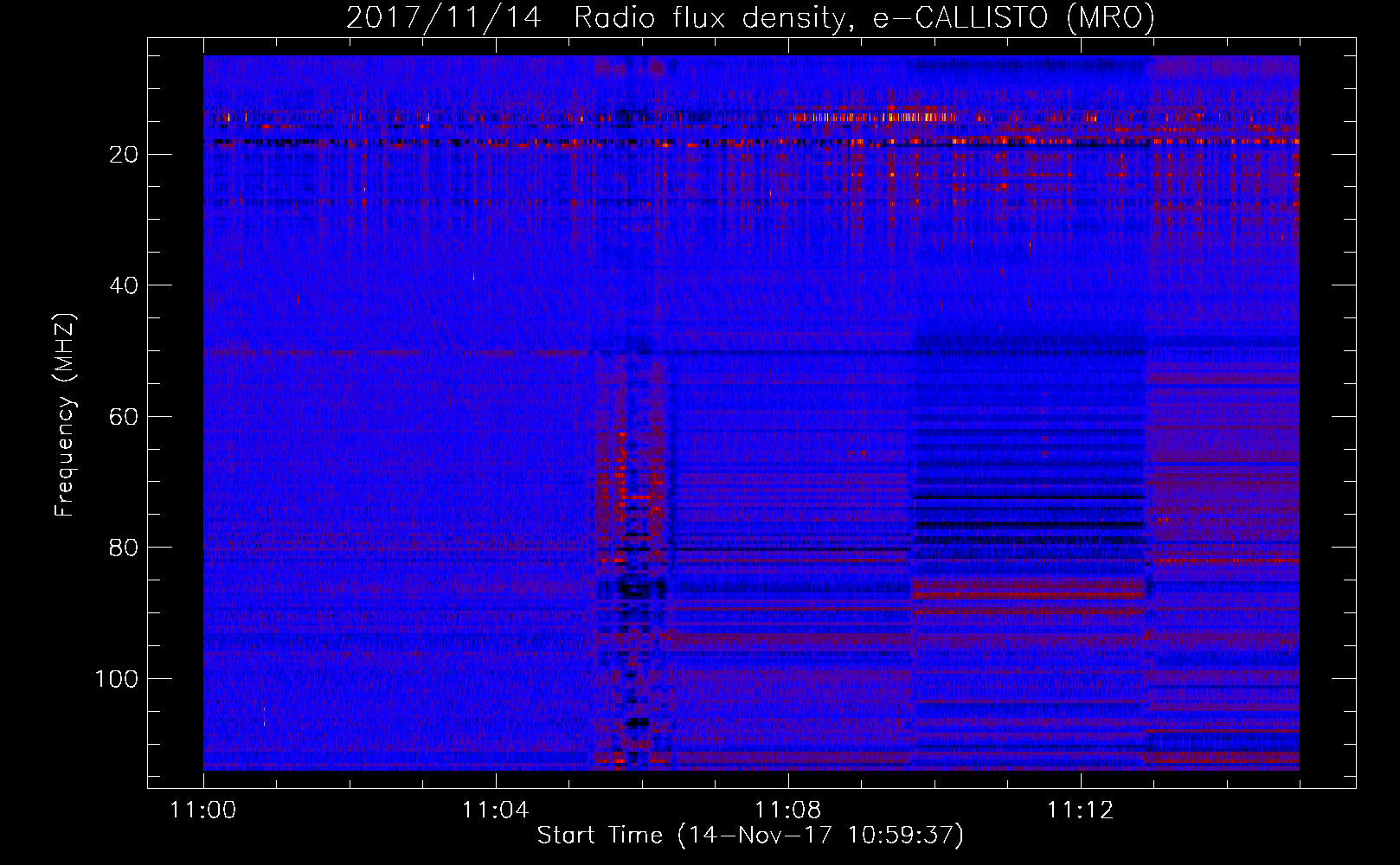Click the 20 MHz frequency tick label
The height and width of the screenshot is (865, 1400).
(125, 155)
